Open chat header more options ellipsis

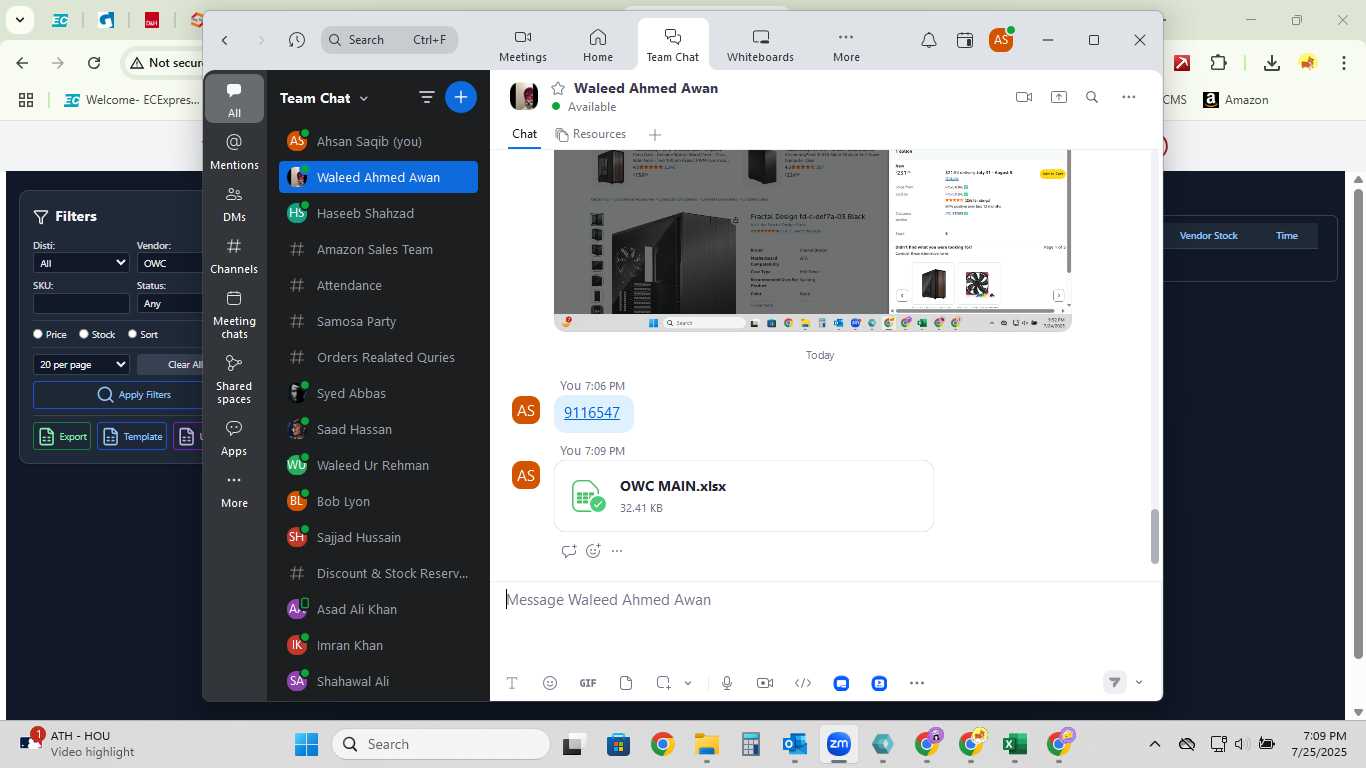click(1128, 97)
